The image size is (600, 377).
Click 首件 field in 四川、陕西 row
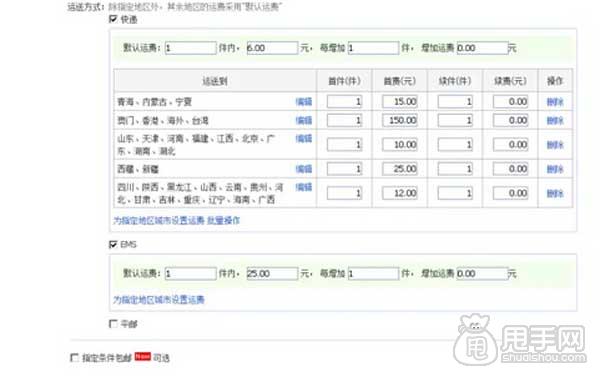point(344,193)
